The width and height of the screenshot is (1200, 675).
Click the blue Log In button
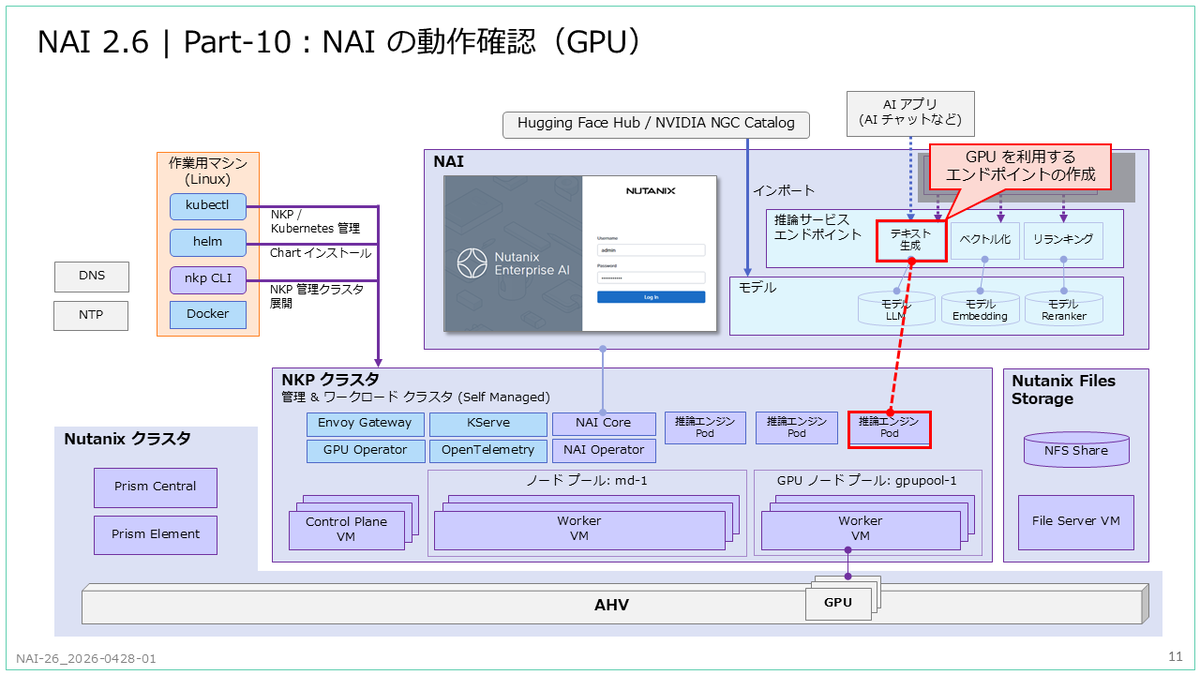pyautogui.click(x=651, y=297)
